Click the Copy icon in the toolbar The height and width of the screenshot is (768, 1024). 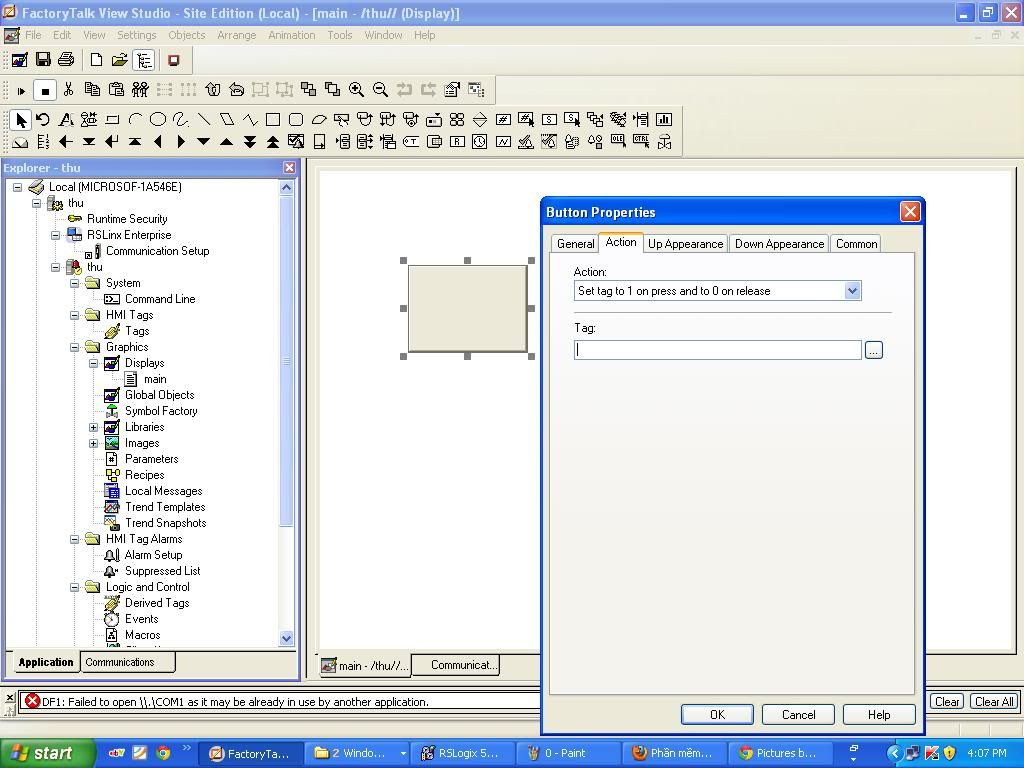pyautogui.click(x=92, y=89)
